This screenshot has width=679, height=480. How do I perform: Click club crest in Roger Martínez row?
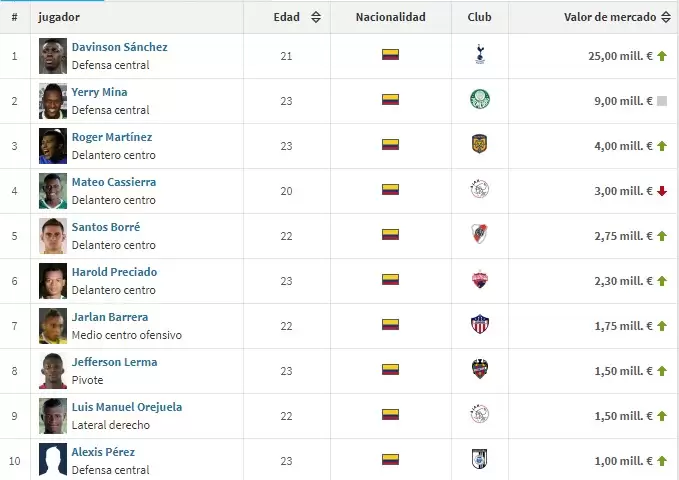tap(479, 145)
